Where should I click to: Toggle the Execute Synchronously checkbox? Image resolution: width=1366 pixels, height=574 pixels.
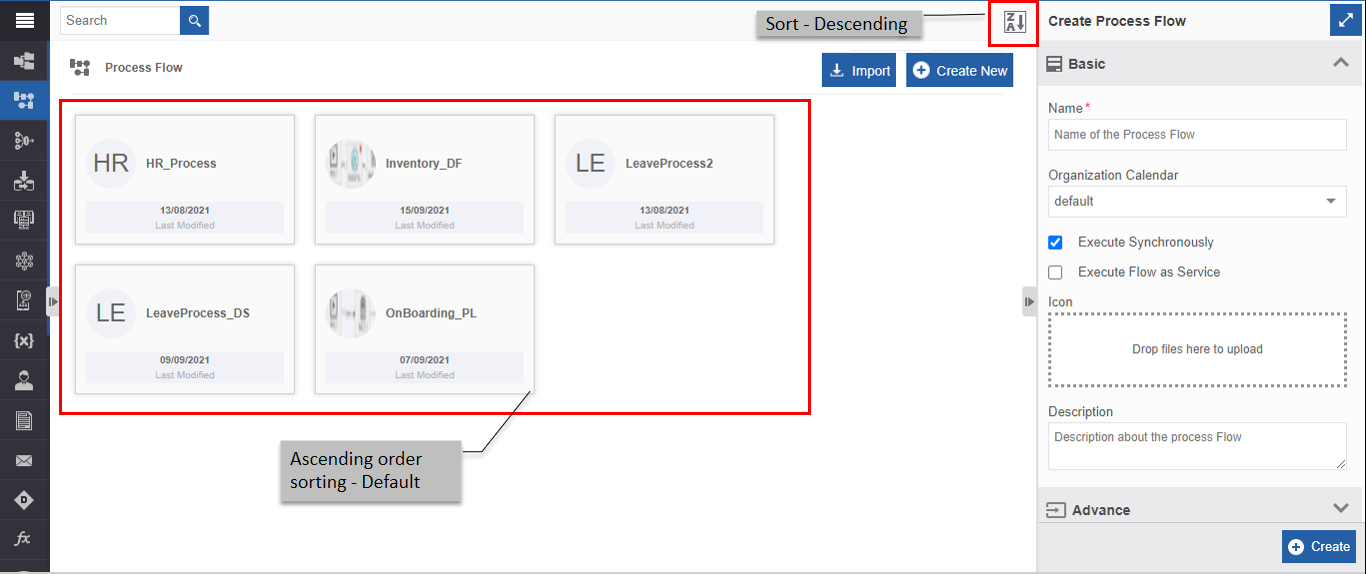click(1055, 242)
